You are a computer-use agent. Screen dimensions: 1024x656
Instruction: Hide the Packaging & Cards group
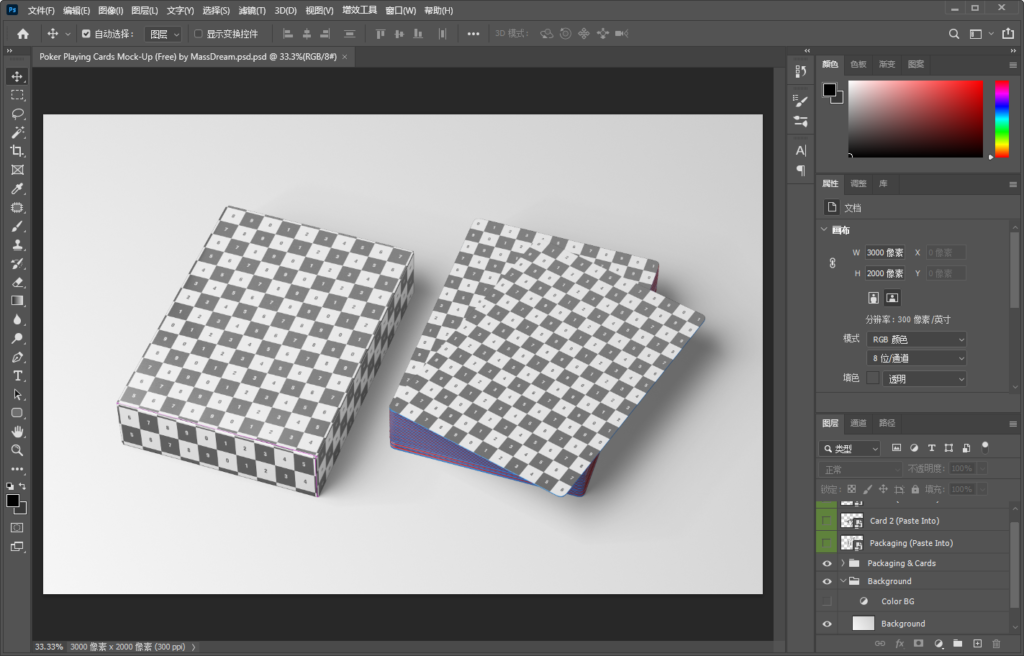pos(827,563)
